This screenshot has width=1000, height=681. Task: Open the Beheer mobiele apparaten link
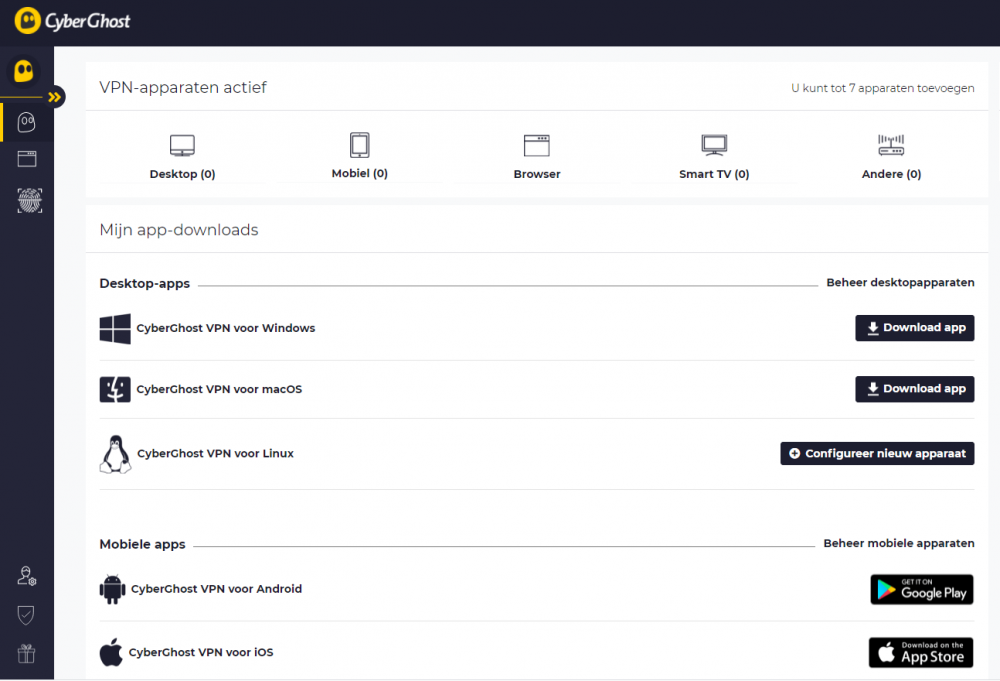pos(898,544)
